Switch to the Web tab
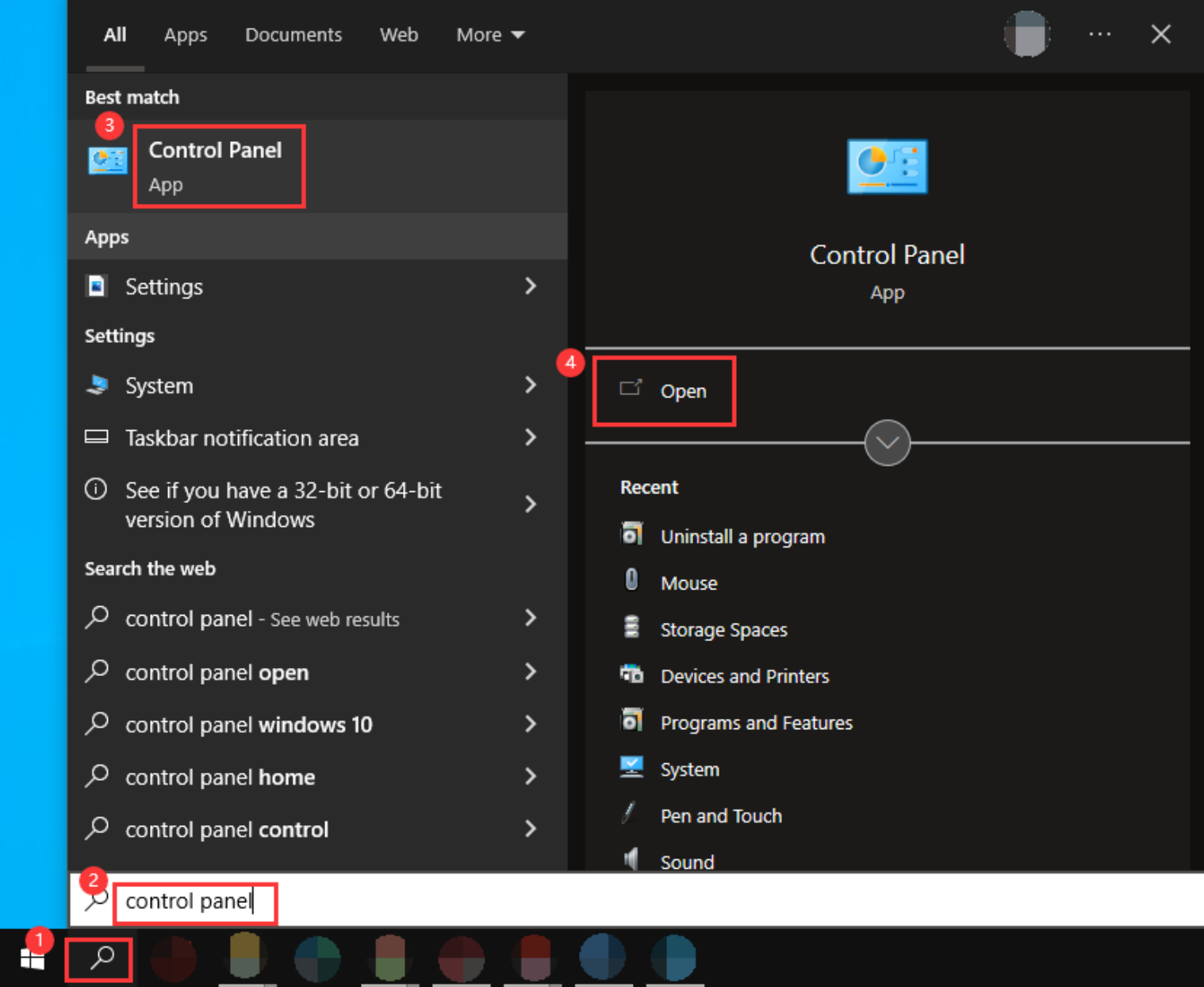 click(399, 35)
